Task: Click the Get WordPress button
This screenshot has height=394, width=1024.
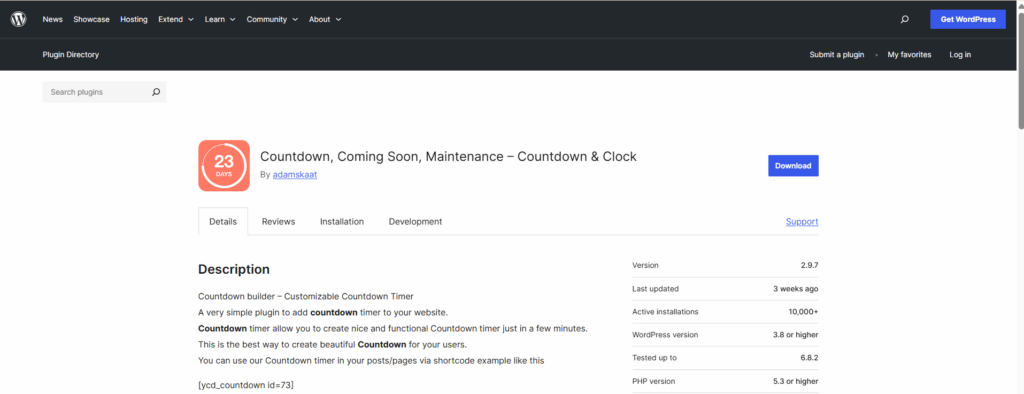Action: coord(968,20)
